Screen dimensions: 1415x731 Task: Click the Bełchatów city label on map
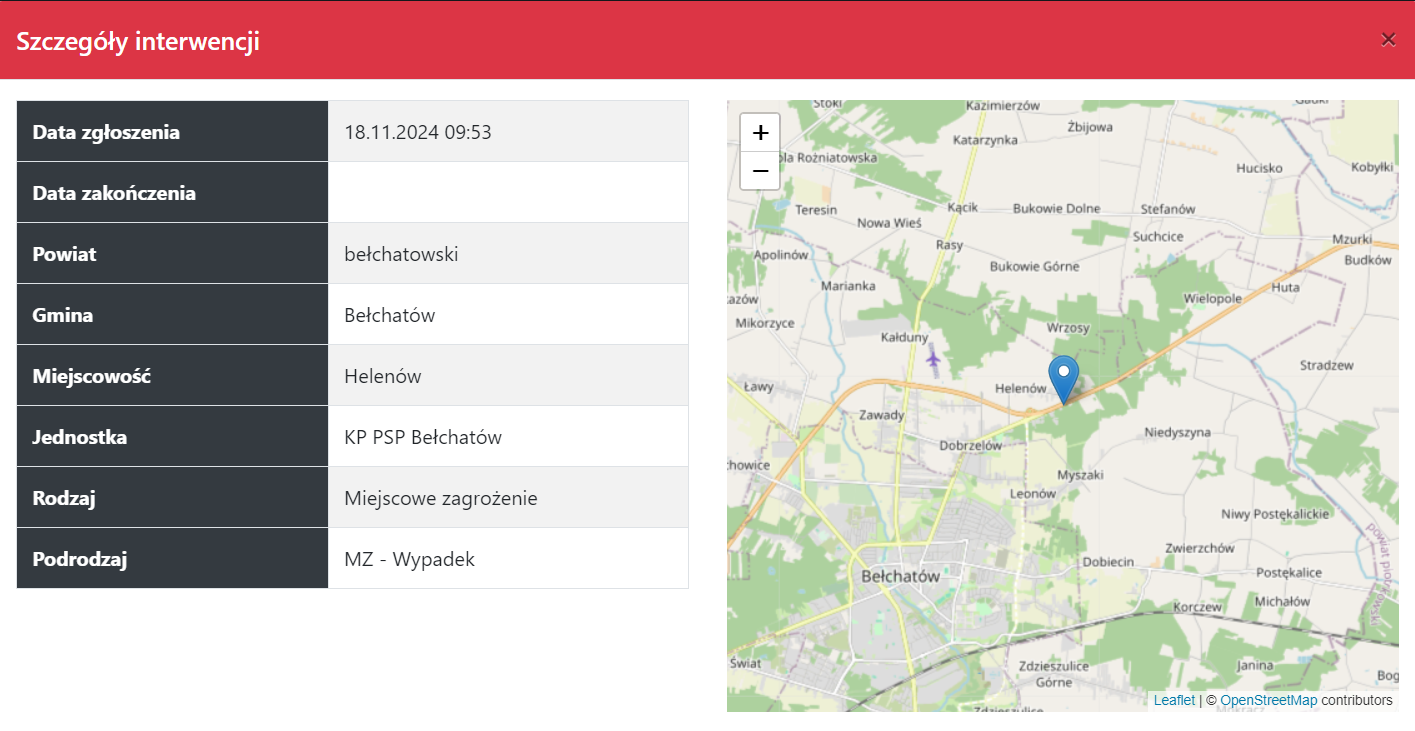(900, 577)
